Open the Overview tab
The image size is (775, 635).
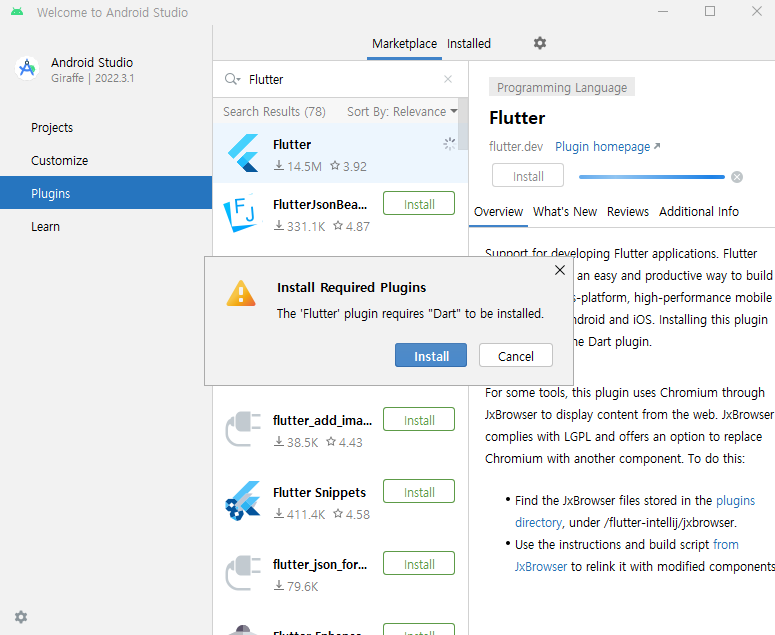(498, 212)
